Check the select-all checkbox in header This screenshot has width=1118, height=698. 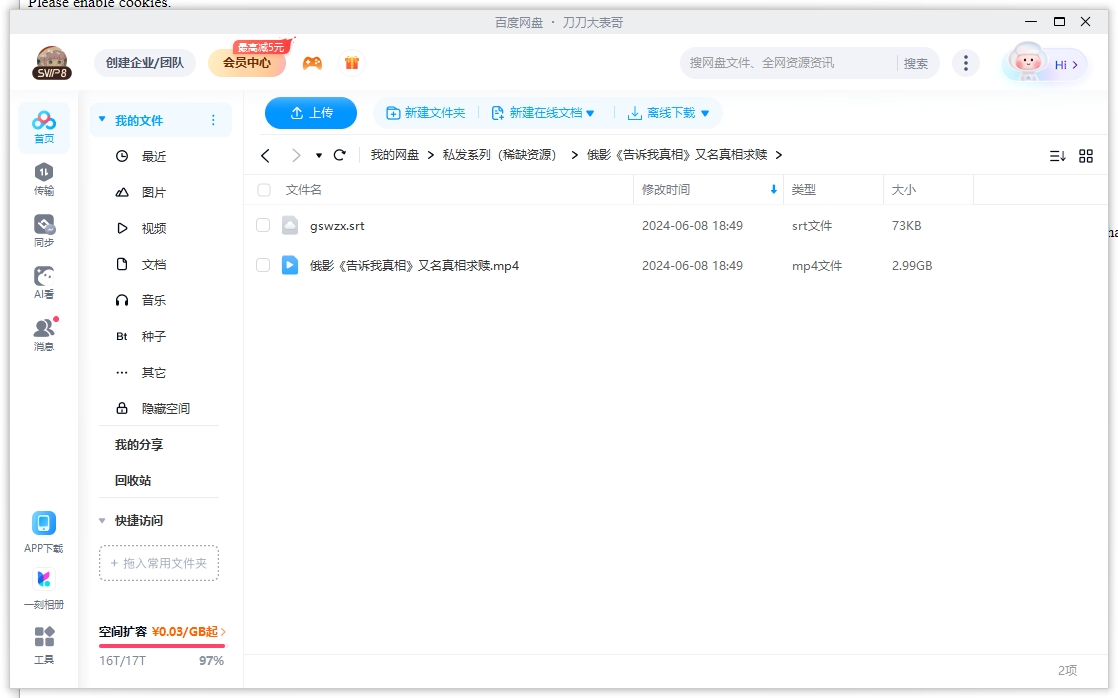pos(263,189)
